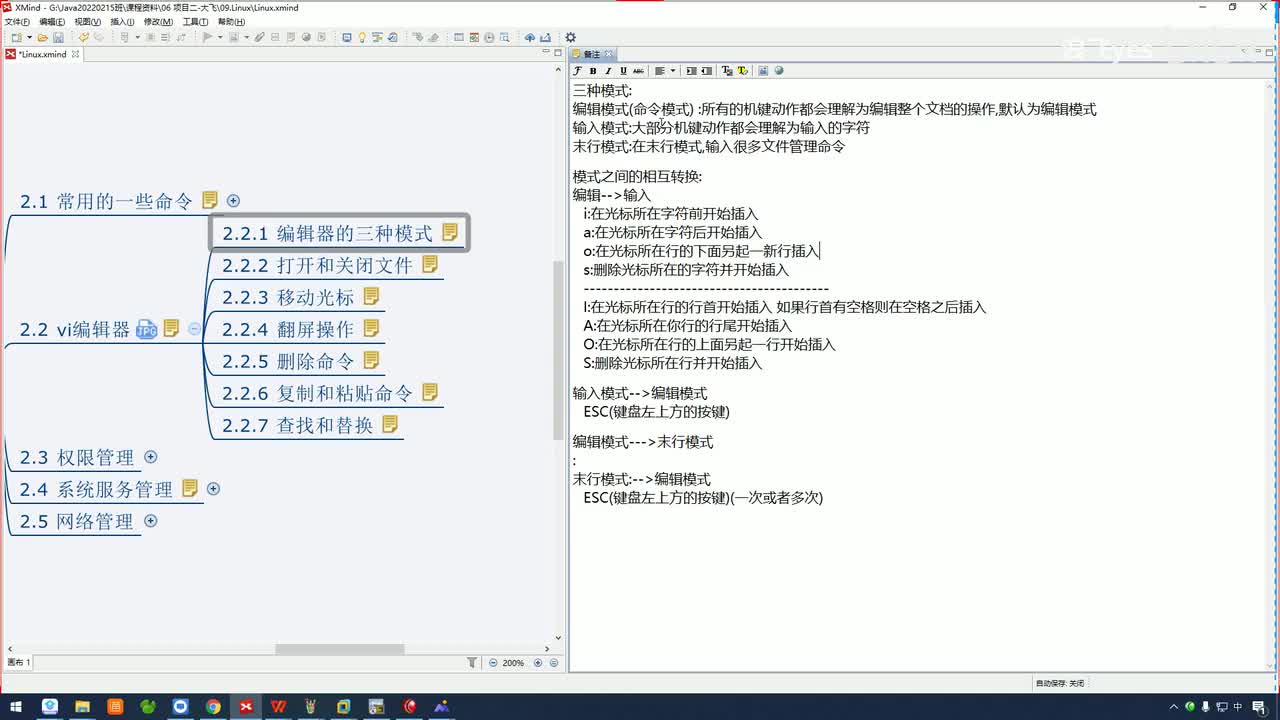Insert image into the notes
Screen dimensions: 1280x720
tap(763, 71)
